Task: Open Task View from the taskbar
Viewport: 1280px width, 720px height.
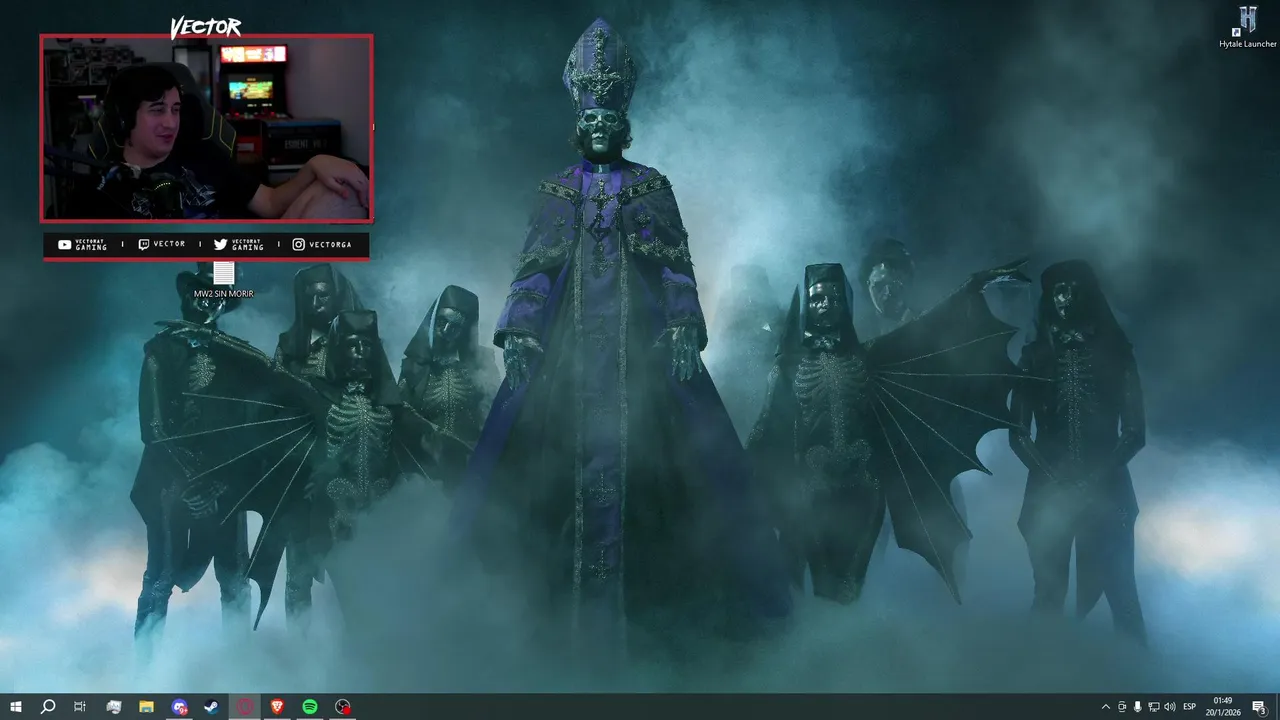Action: tap(80, 707)
